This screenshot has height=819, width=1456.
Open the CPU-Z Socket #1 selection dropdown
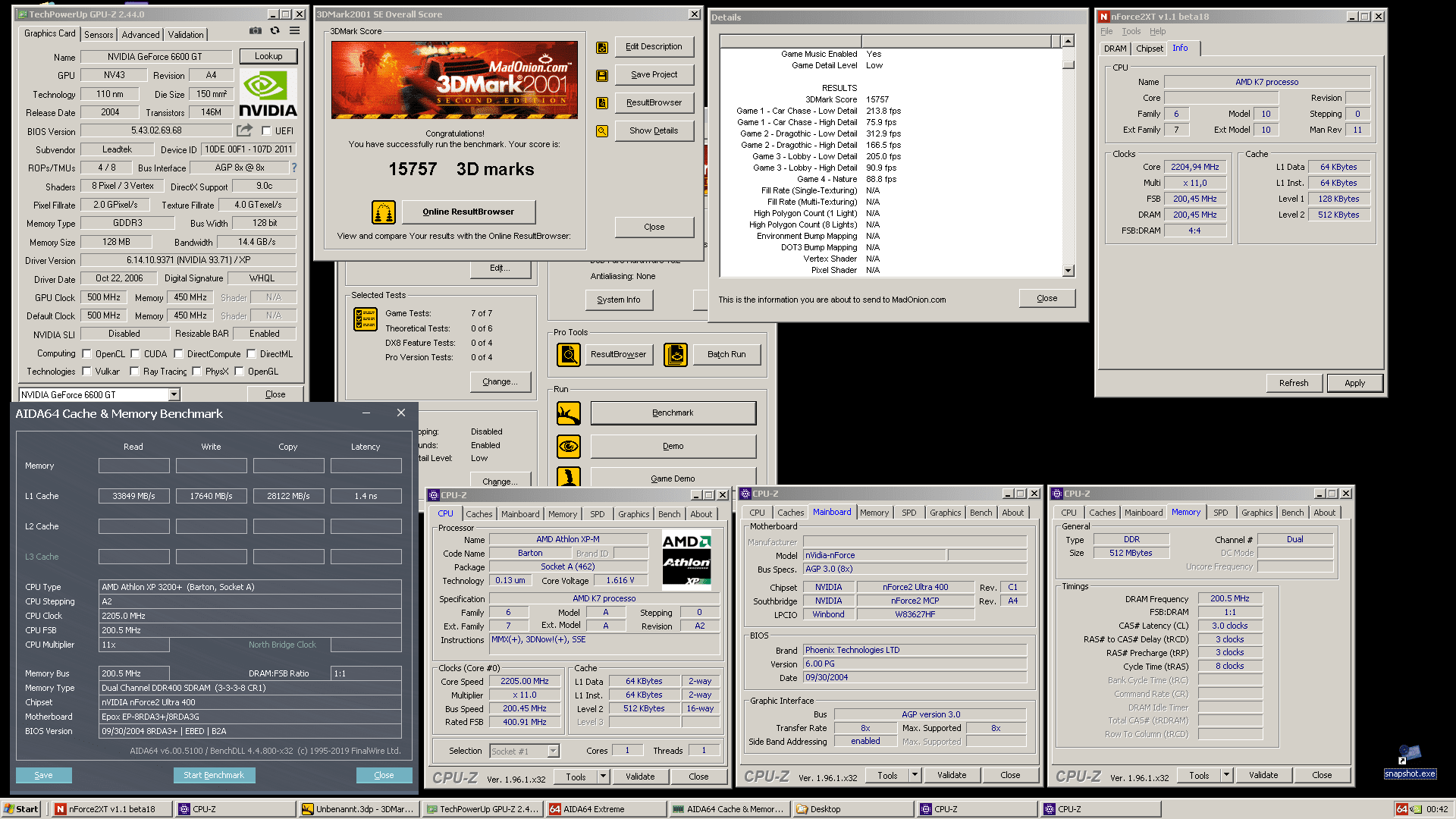tap(554, 752)
